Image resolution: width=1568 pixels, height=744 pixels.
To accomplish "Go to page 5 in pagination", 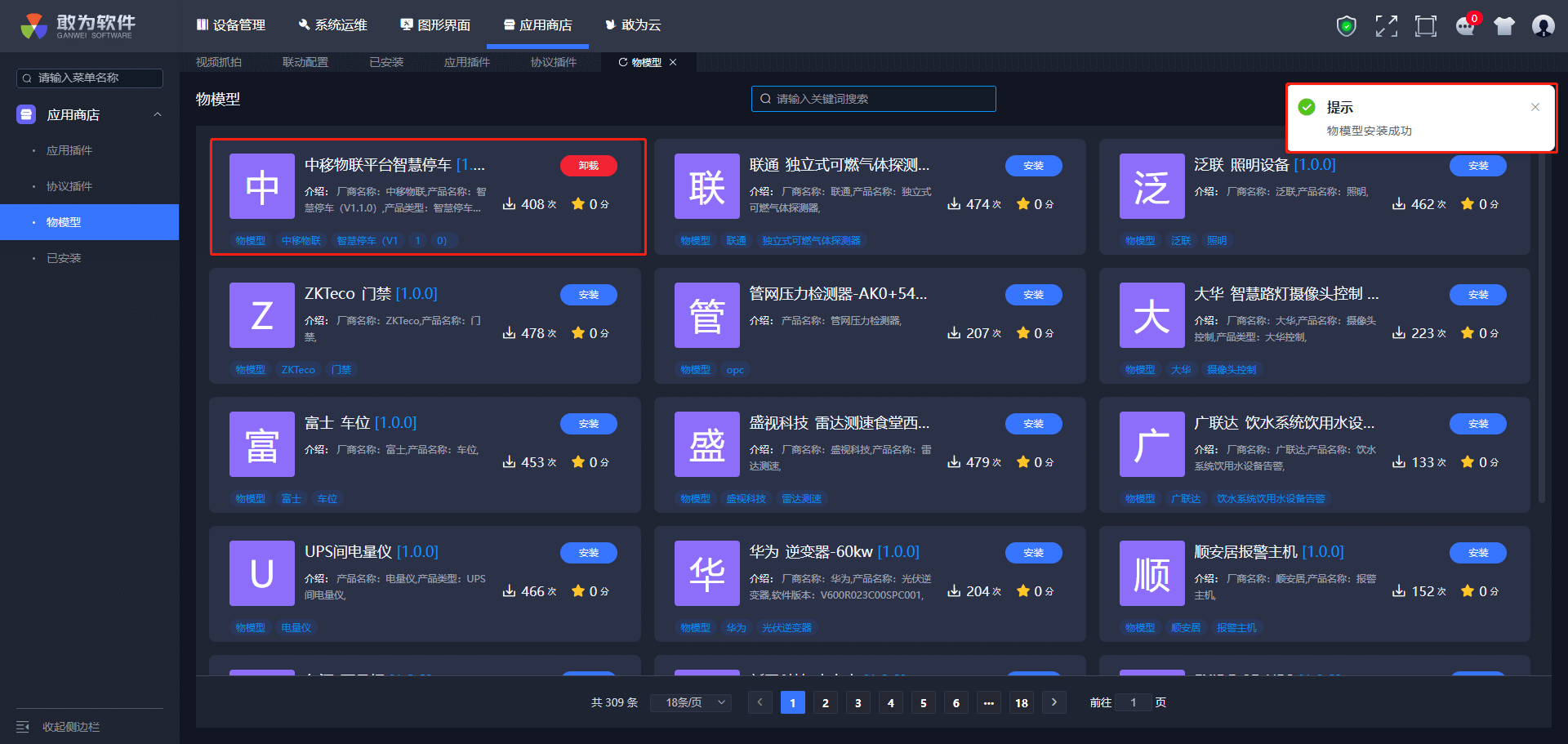I will pos(923,702).
